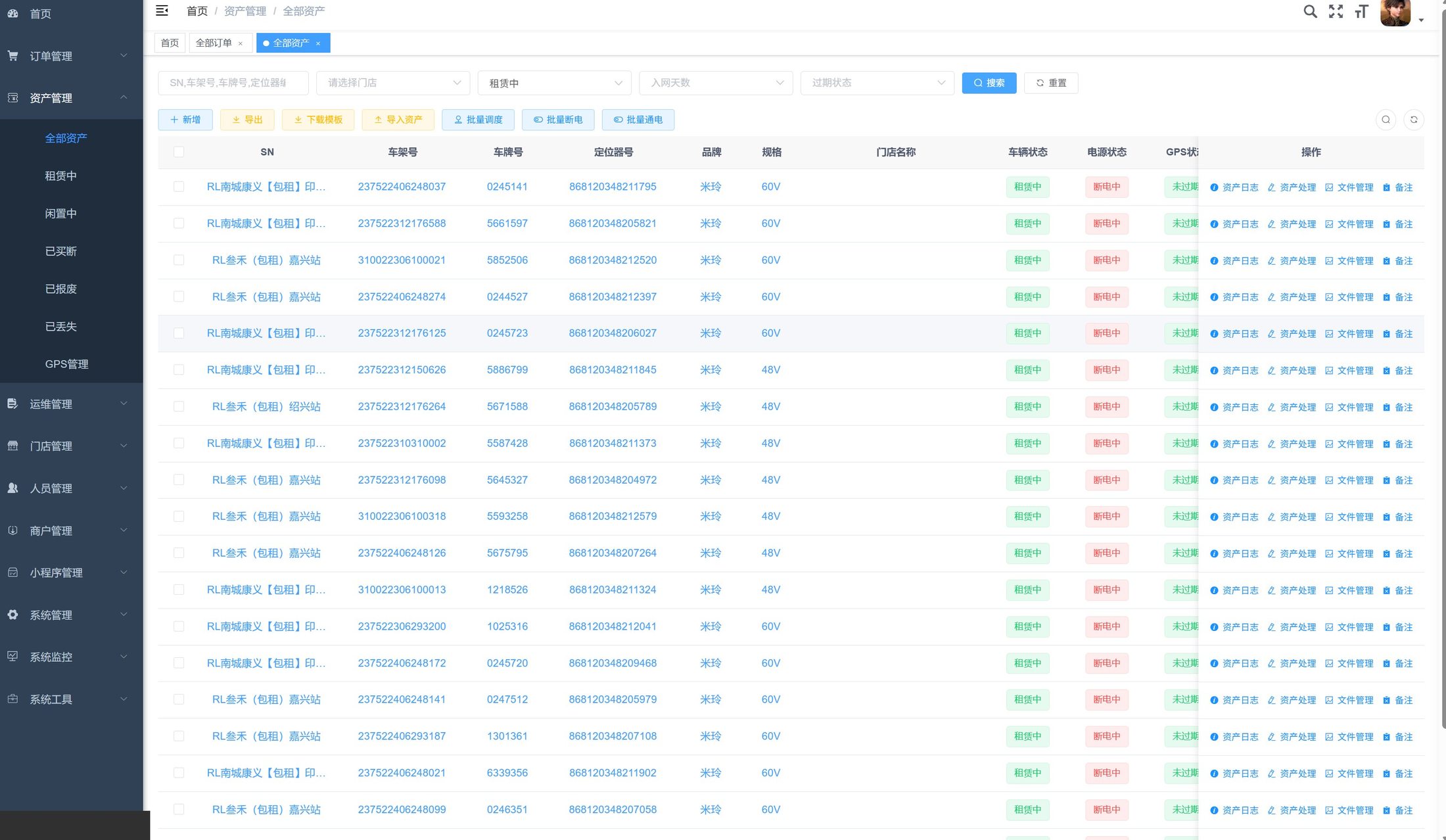Open the top-right search magnifier icon
Viewport: 1446px width, 840px height.
[1310, 11]
